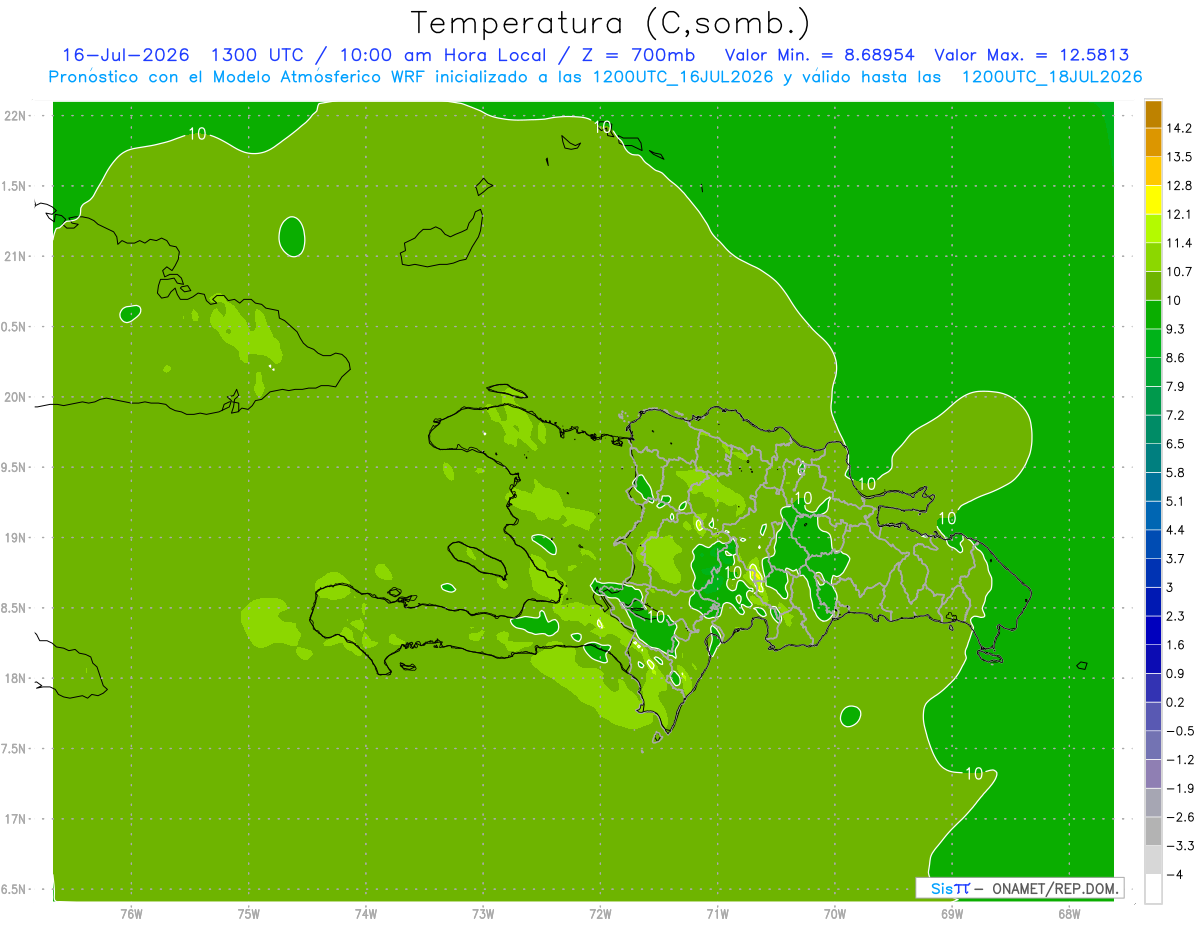Click the 73W longitude axis label
This screenshot has height=927, width=1200.
tap(483, 913)
